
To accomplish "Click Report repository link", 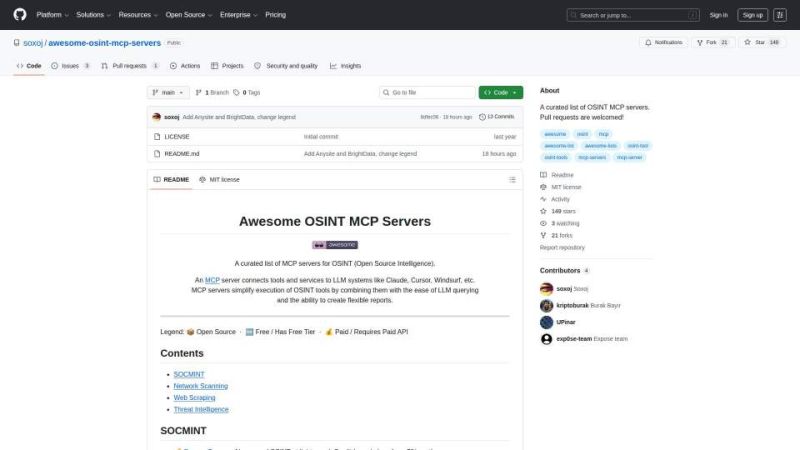I will coord(562,247).
